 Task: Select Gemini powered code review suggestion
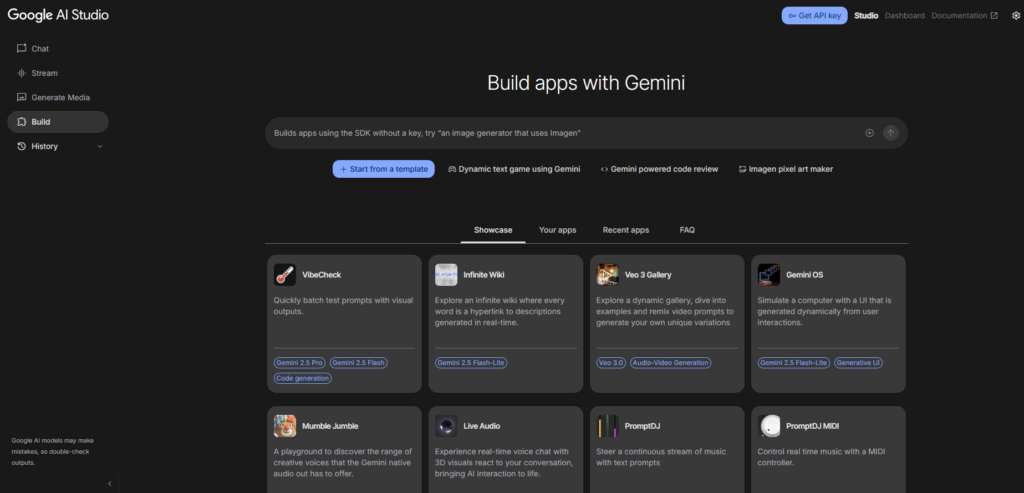point(659,169)
